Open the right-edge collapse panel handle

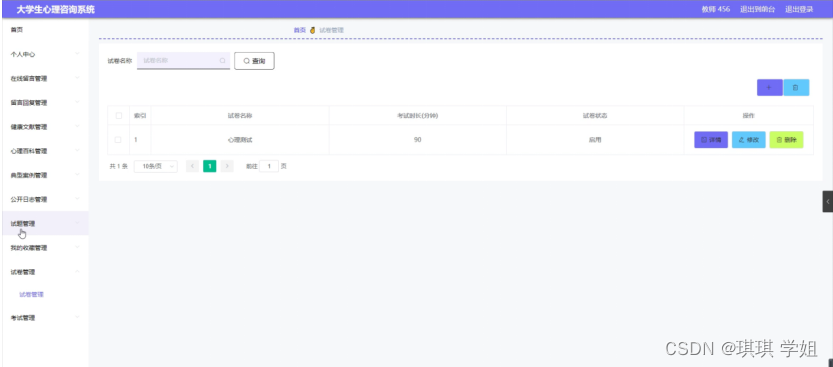828,202
